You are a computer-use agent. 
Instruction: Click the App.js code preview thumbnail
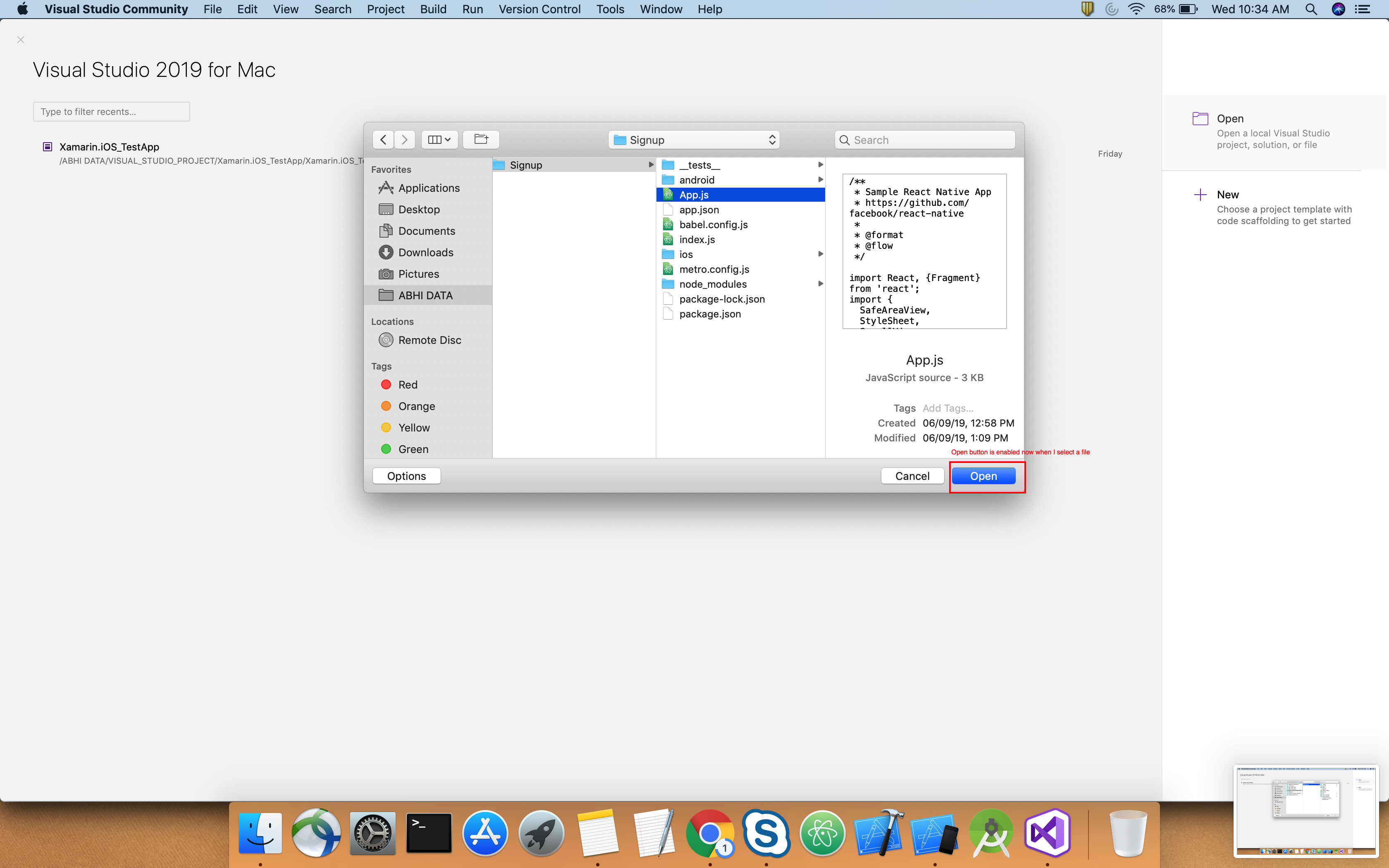924,251
